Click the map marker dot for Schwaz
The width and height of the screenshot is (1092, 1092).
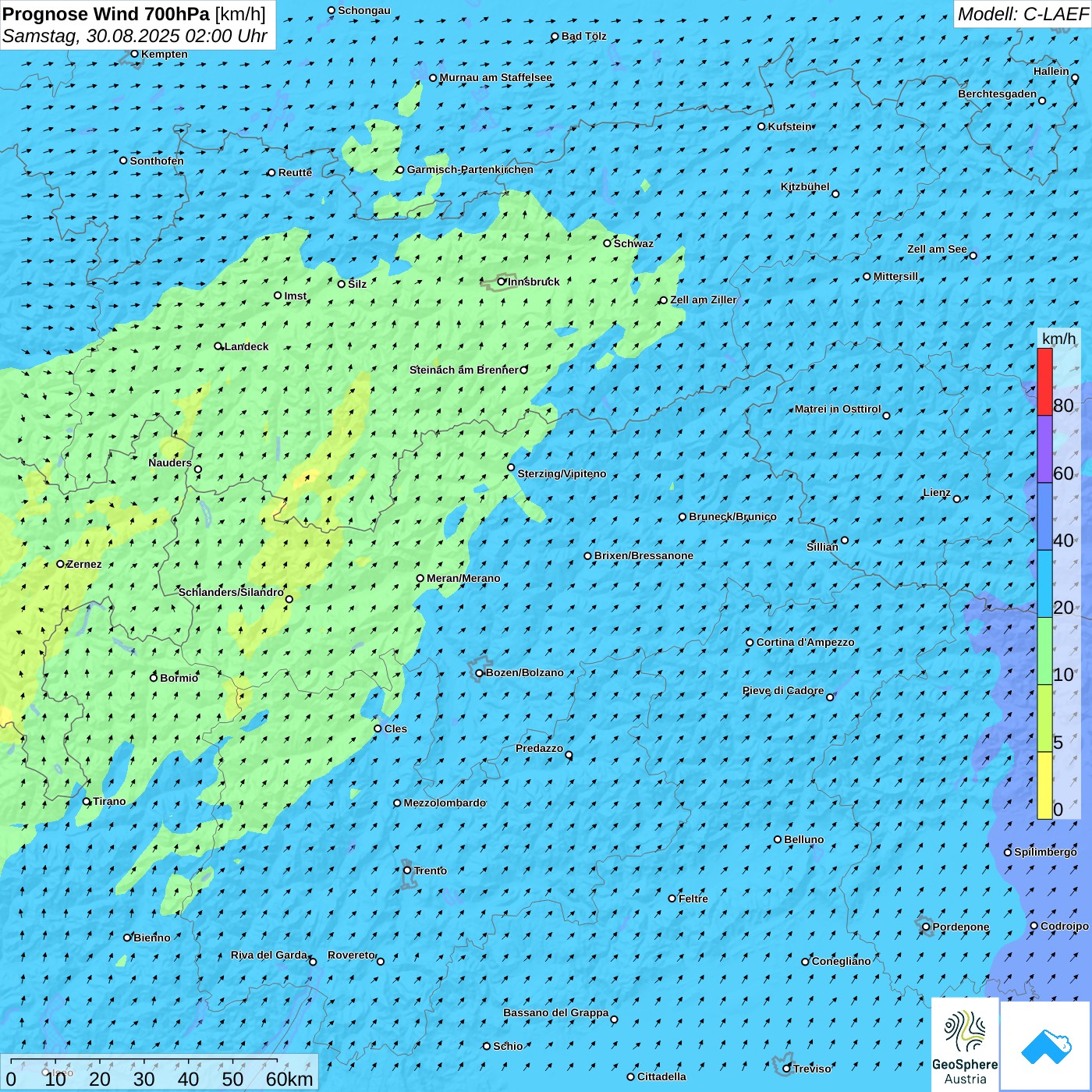tap(607, 243)
